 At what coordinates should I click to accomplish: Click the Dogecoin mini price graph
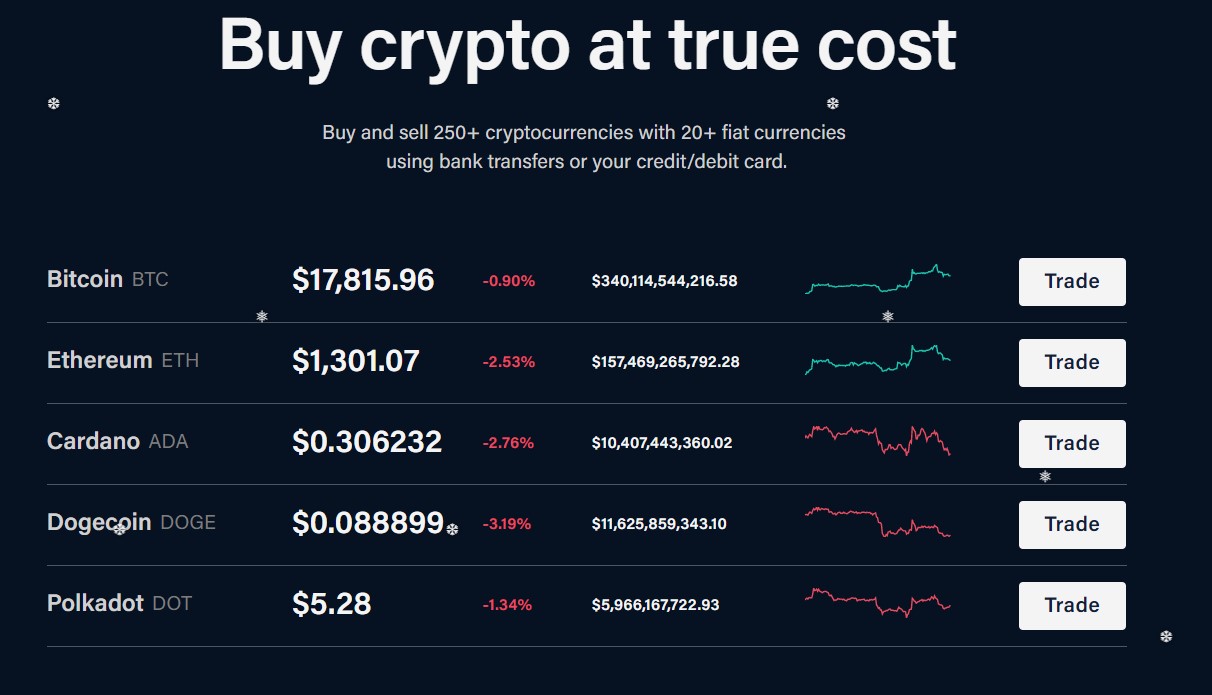878,524
